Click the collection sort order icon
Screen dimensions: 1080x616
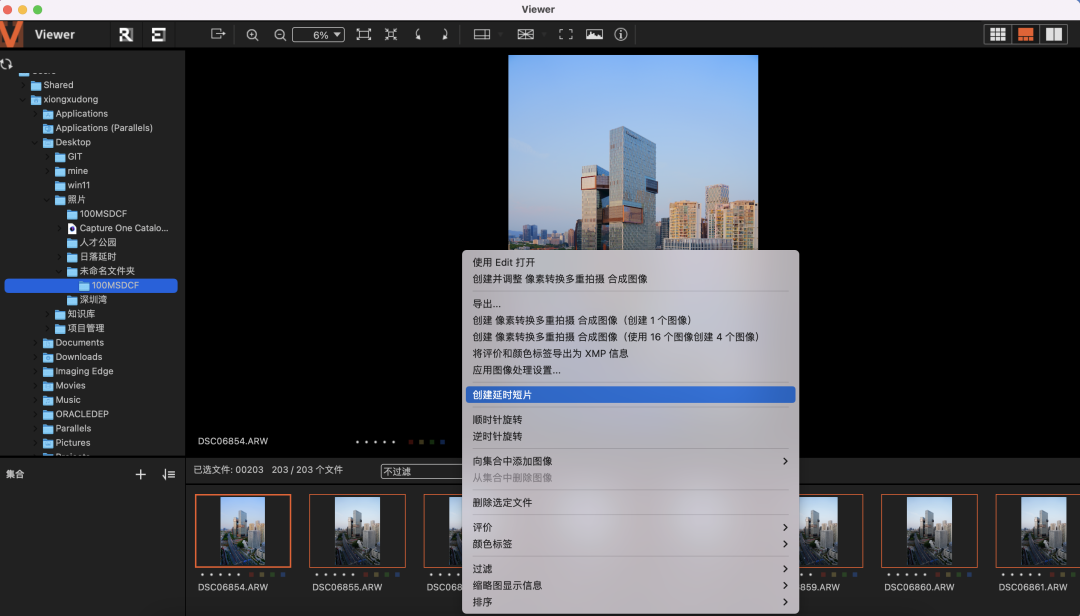coord(169,474)
